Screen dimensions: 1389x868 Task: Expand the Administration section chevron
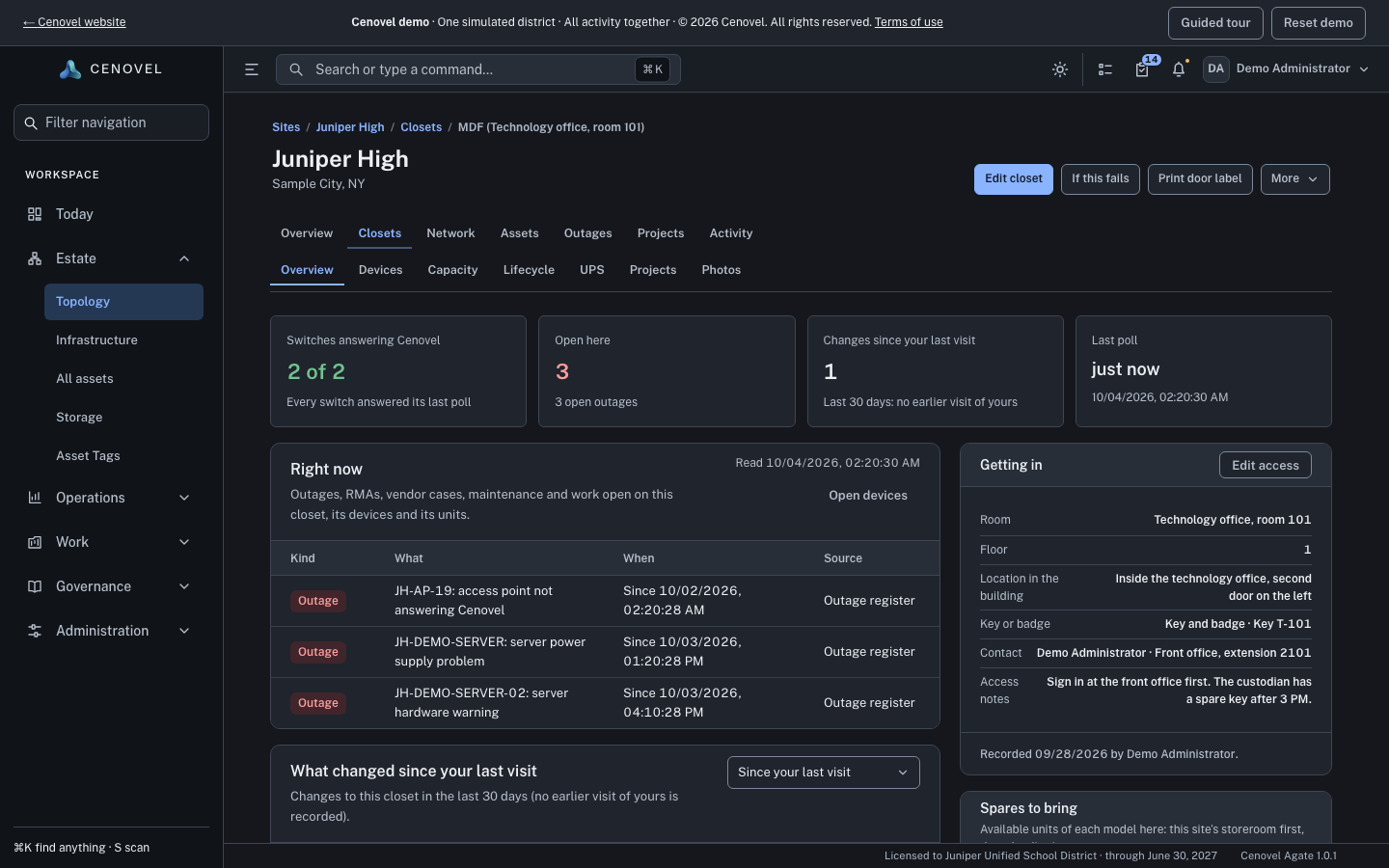[184, 631]
